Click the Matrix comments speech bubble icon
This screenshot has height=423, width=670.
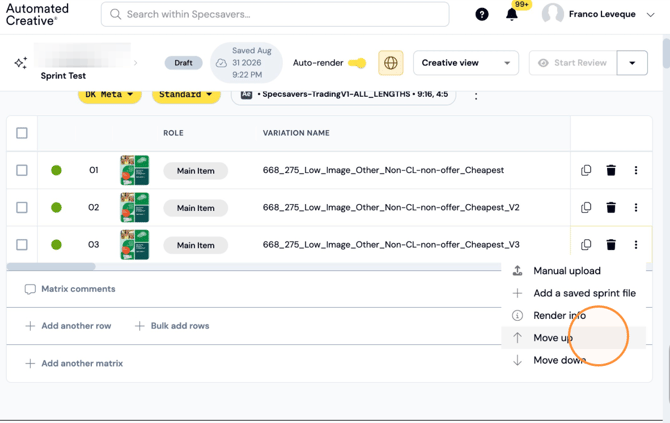[x=30, y=289]
